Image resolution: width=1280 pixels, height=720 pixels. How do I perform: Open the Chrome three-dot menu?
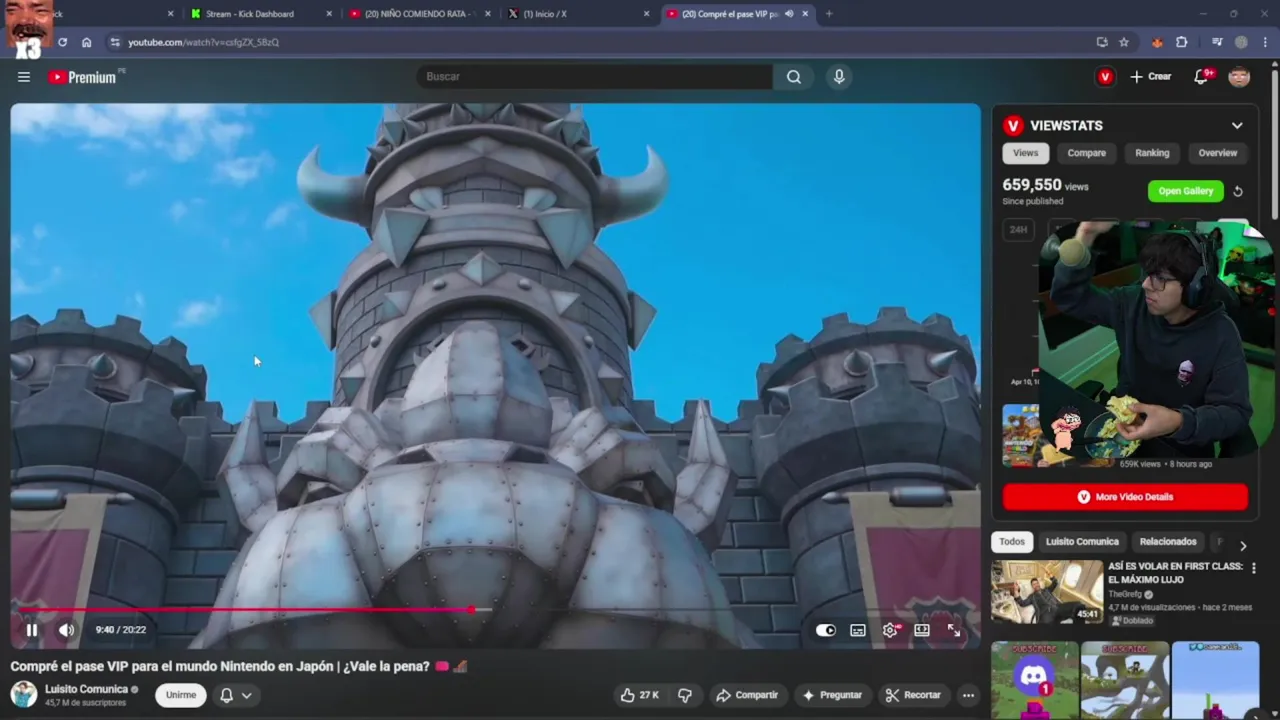[1266, 42]
